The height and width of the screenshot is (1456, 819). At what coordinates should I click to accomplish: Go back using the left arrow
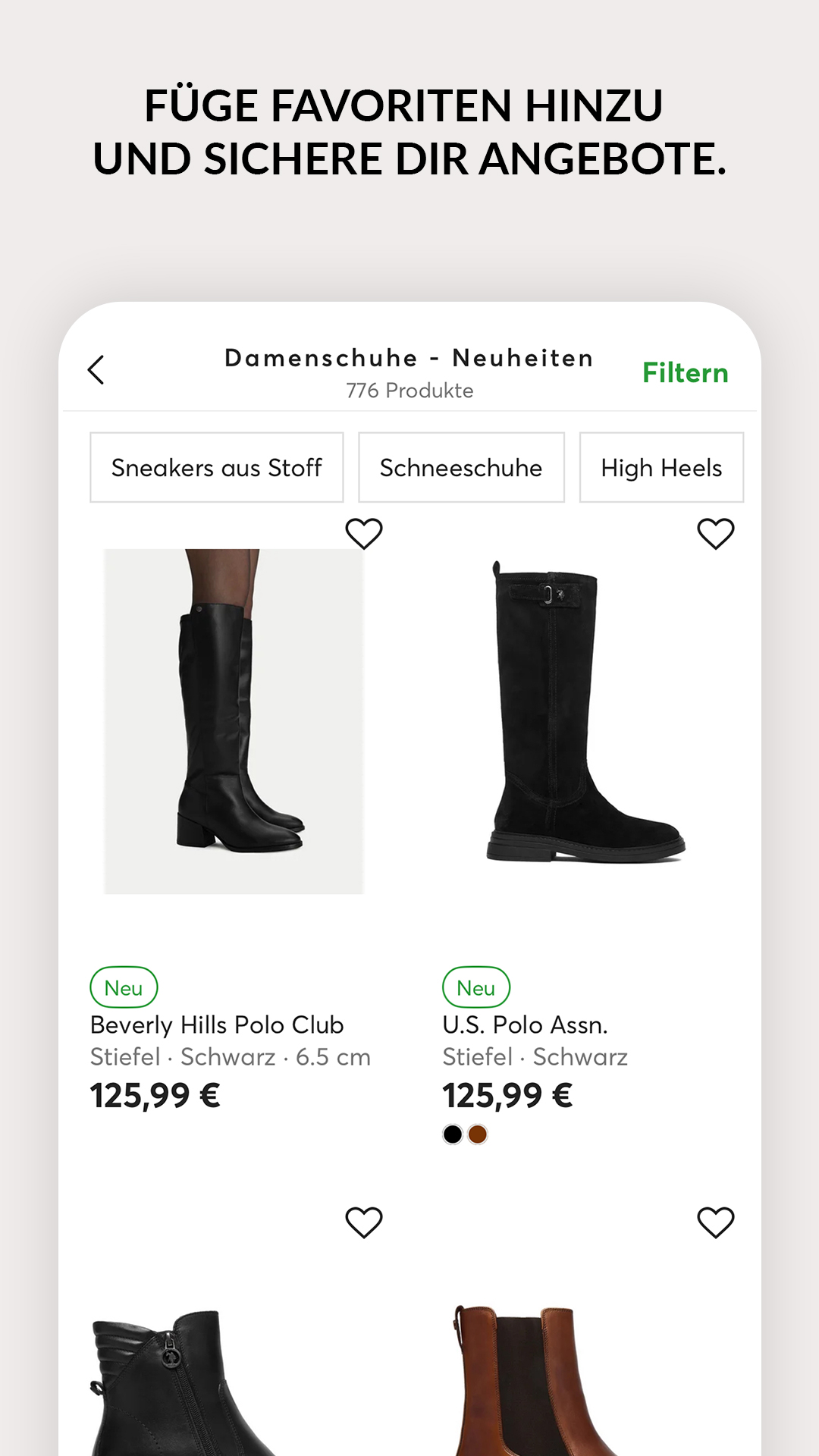coord(96,370)
